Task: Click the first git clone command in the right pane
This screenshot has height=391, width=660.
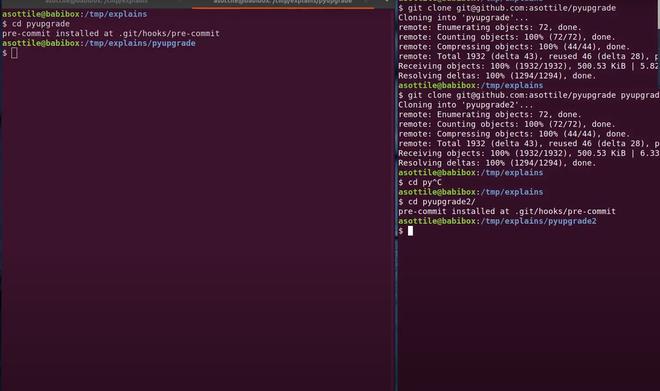Action: click(511, 8)
